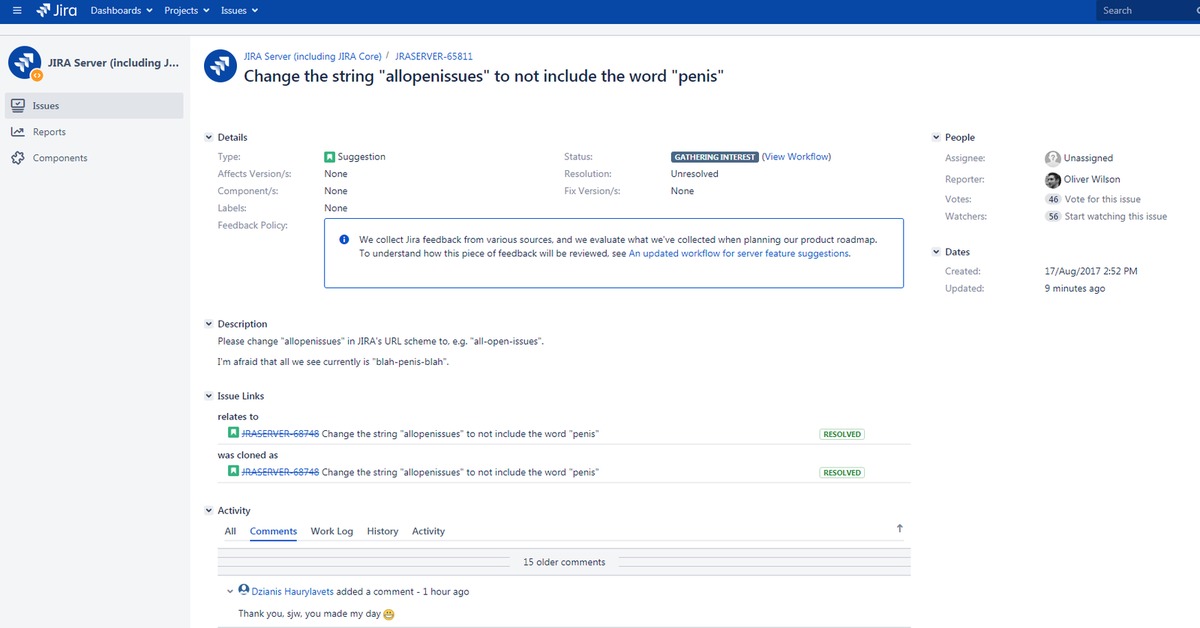Image resolution: width=1200 pixels, height=628 pixels.
Task: Open Components from the sidebar
Action: tap(59, 158)
